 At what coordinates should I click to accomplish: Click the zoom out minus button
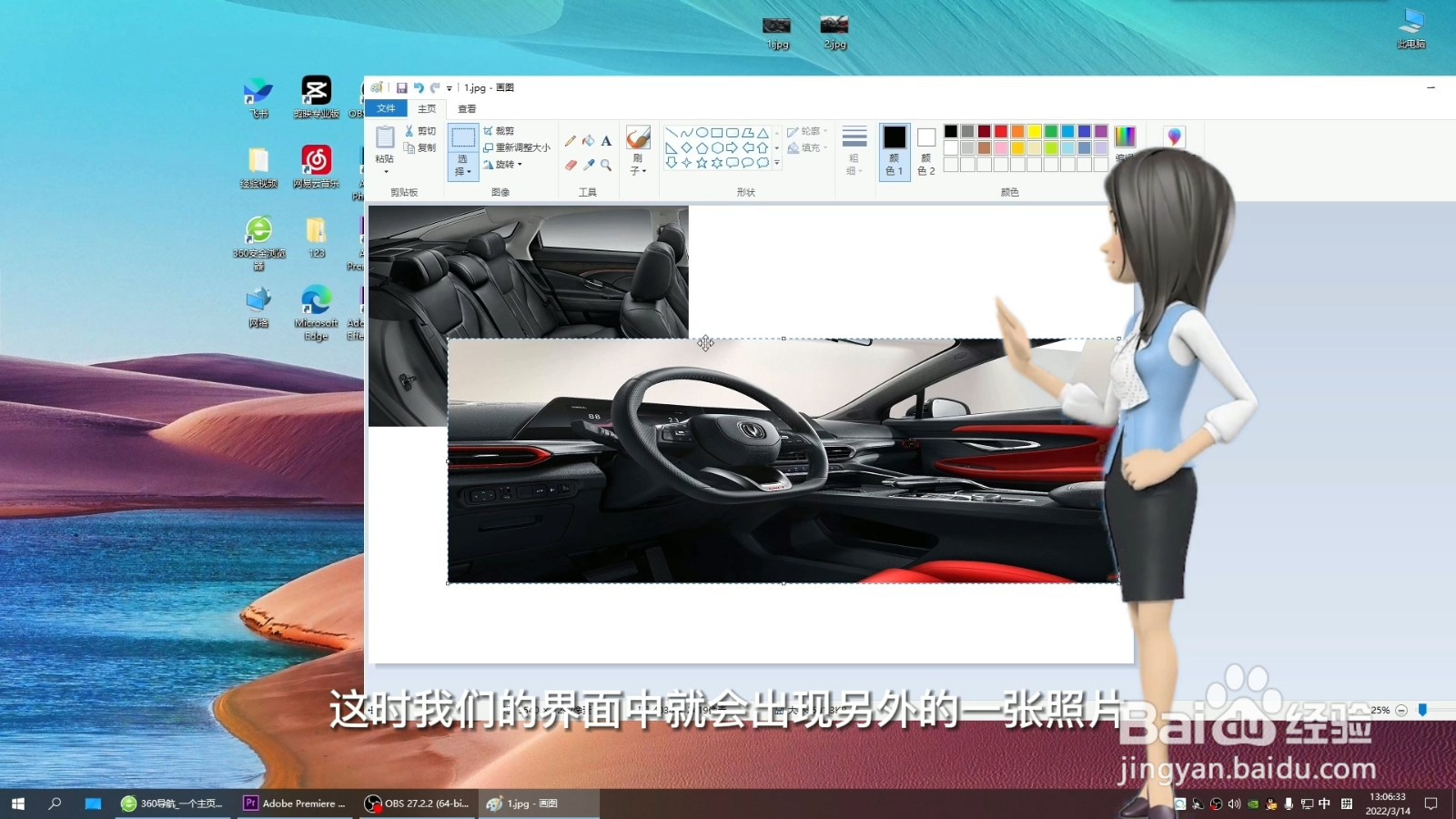(1401, 710)
